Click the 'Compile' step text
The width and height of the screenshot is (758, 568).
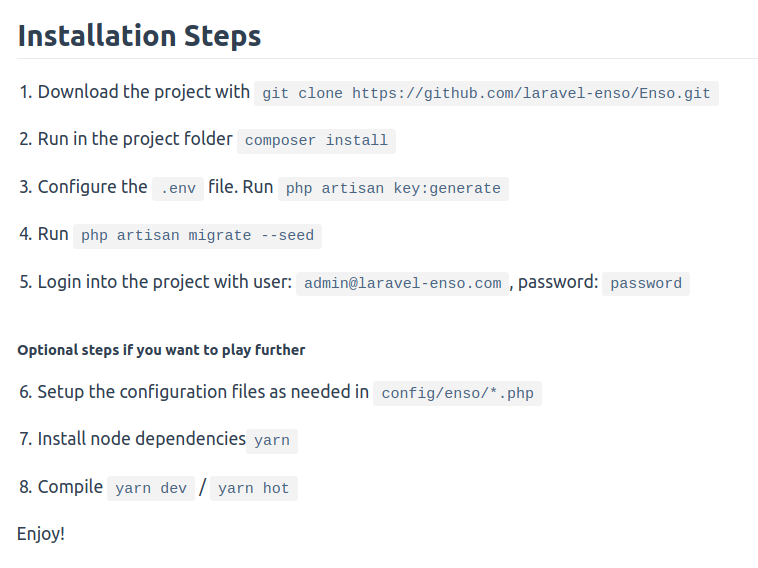70,487
